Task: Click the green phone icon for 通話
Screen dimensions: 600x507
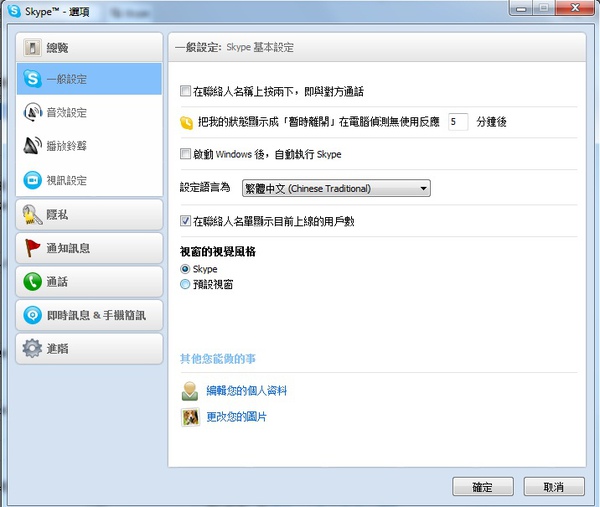Action: 33,282
